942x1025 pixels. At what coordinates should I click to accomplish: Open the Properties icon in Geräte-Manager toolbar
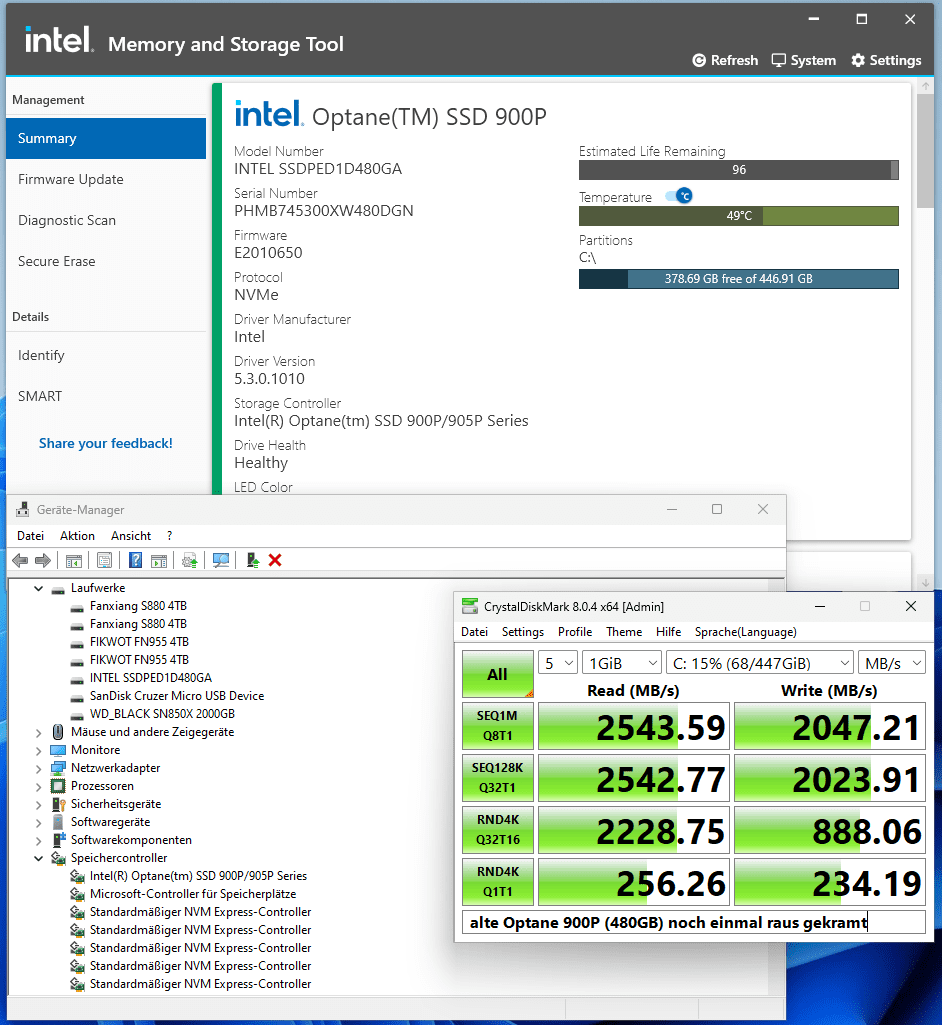(x=105, y=560)
